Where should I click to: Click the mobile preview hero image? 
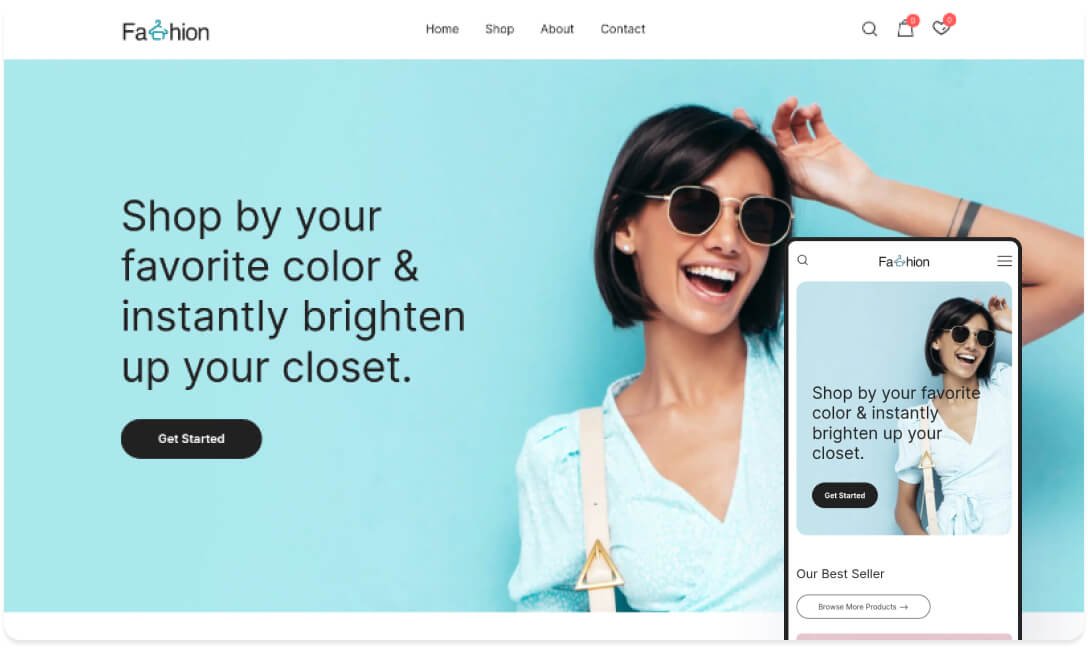tap(904, 408)
